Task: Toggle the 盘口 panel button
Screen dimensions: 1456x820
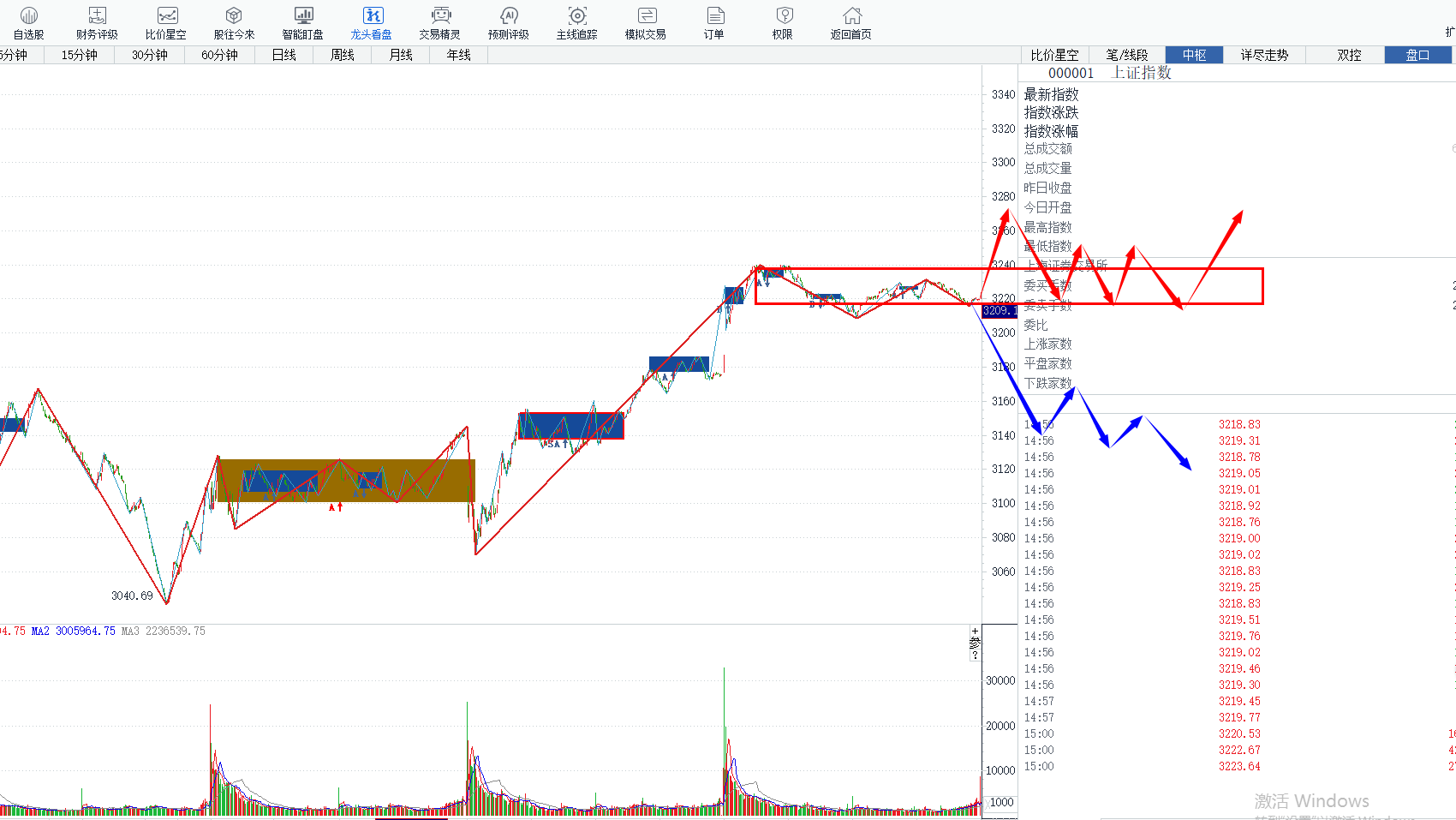Action: (1417, 55)
